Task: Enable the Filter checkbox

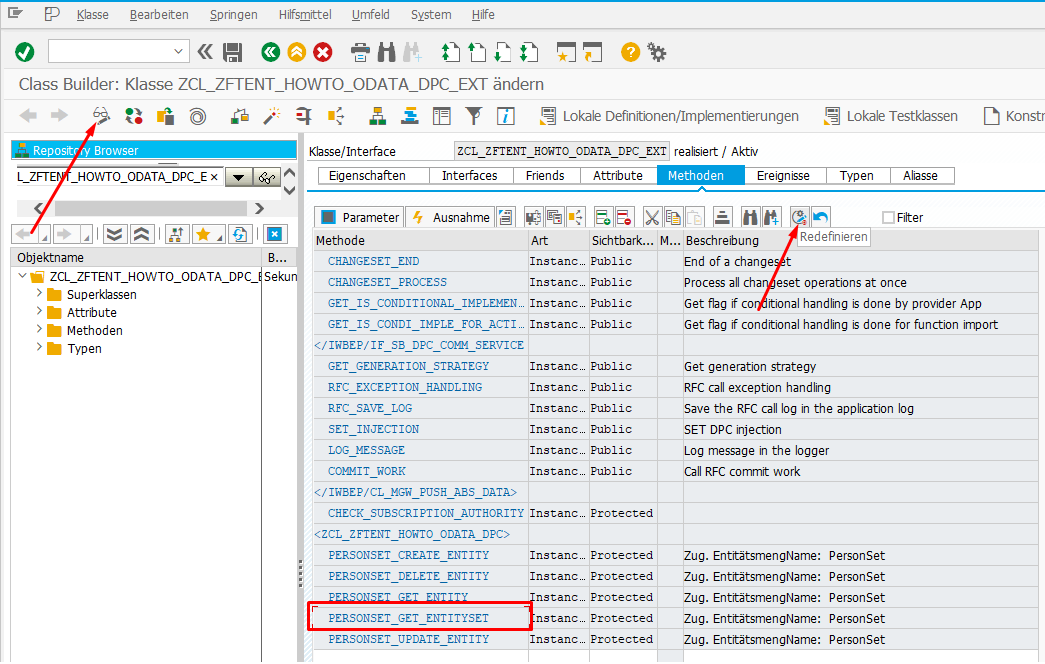Action: [x=888, y=217]
